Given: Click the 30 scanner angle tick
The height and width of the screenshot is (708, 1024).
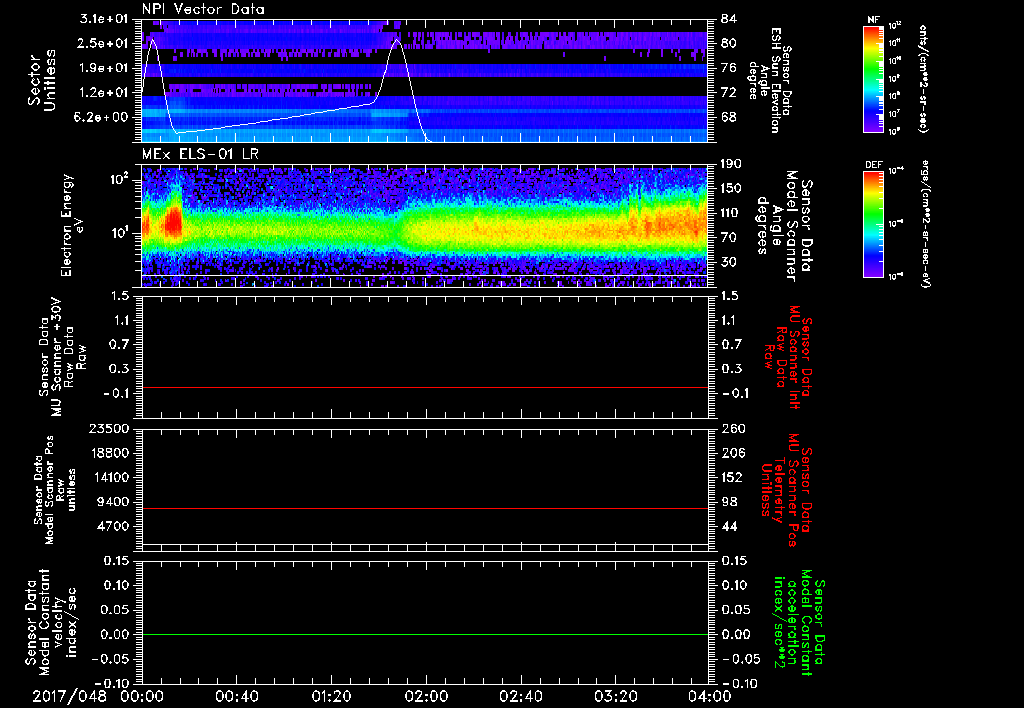Looking at the screenshot, I should 729,262.
